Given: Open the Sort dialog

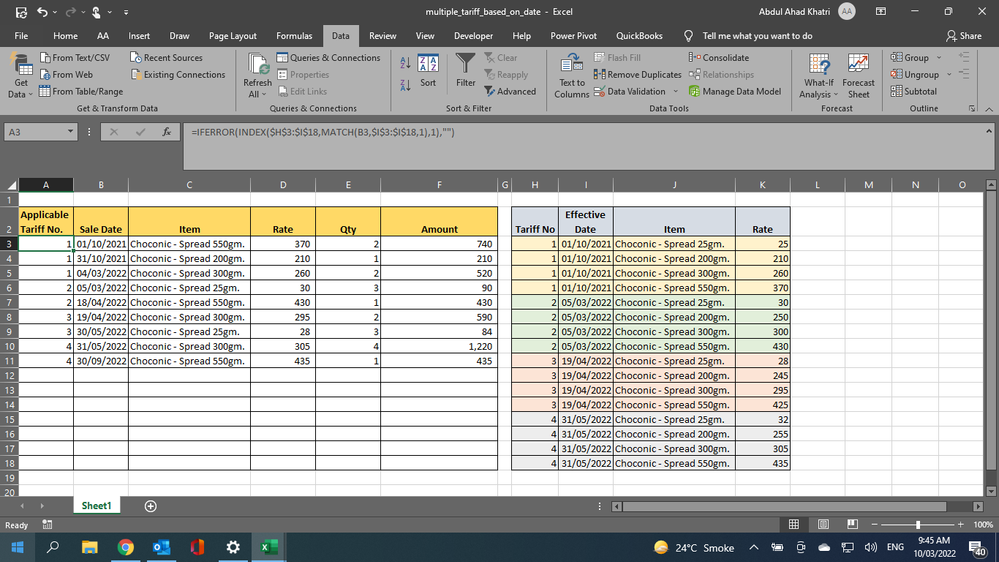Looking at the screenshot, I should click(428, 71).
